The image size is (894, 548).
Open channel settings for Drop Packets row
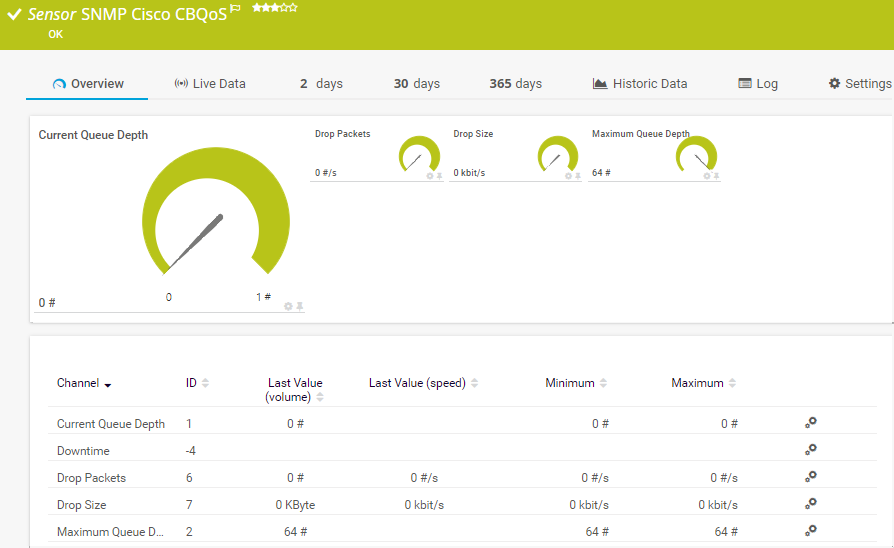click(x=811, y=477)
